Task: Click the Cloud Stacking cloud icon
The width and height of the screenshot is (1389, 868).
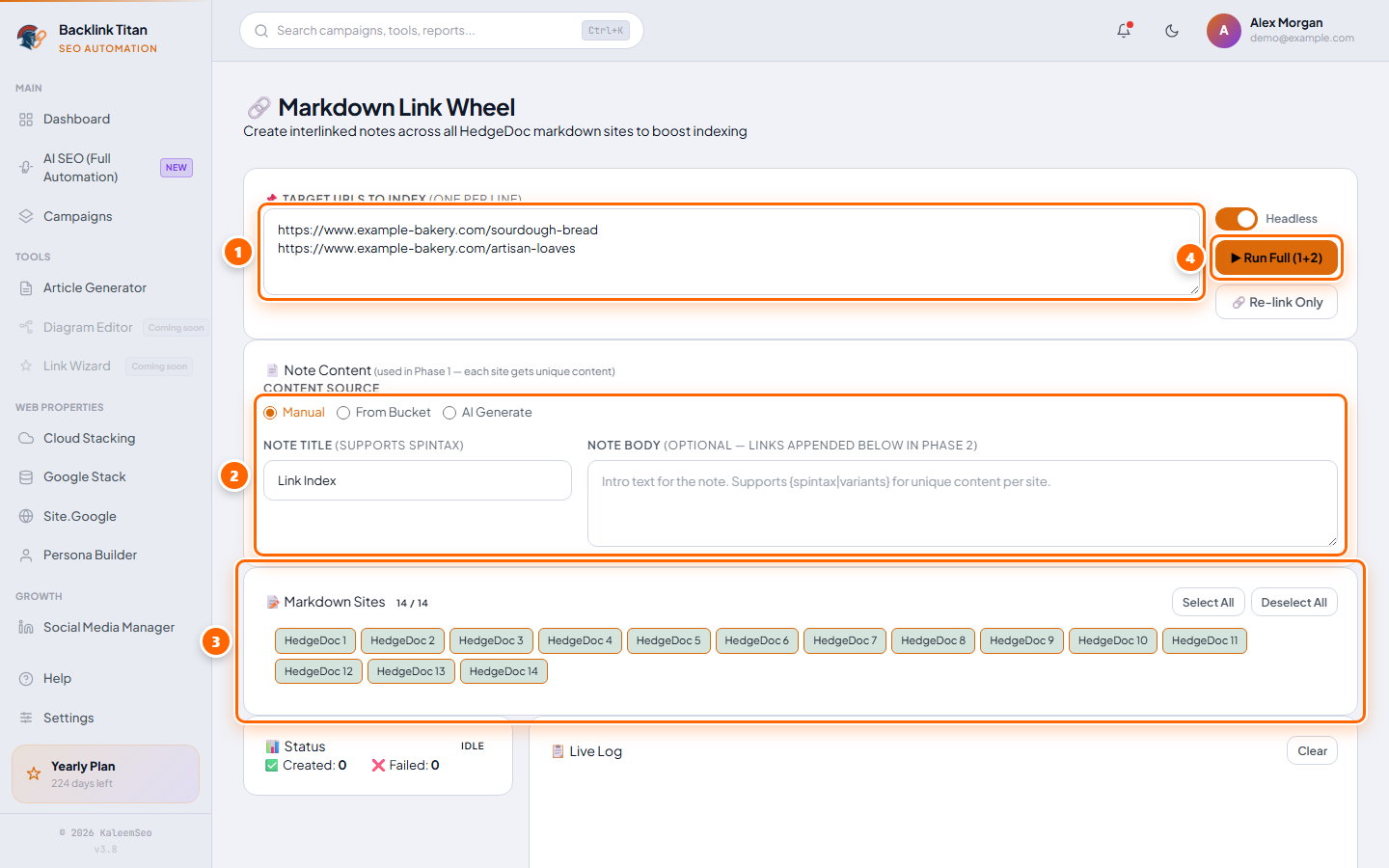Action: coord(26,438)
